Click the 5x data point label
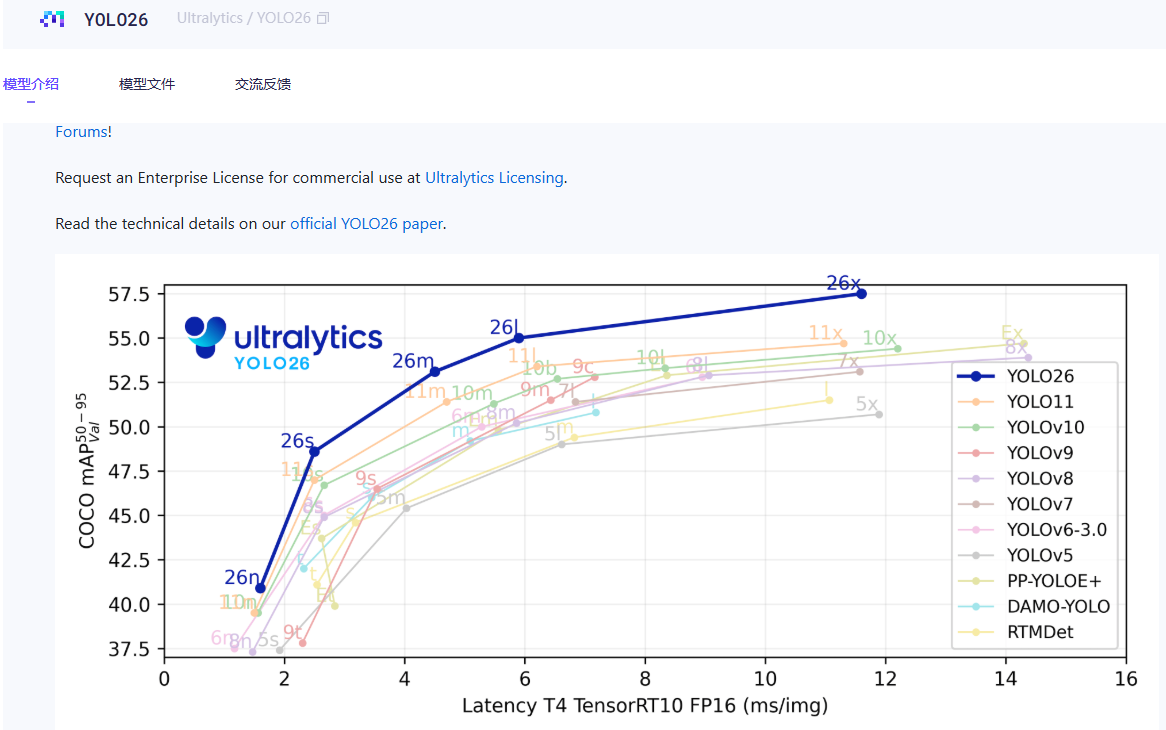Viewport: 1166px width, 730px height. coord(866,404)
